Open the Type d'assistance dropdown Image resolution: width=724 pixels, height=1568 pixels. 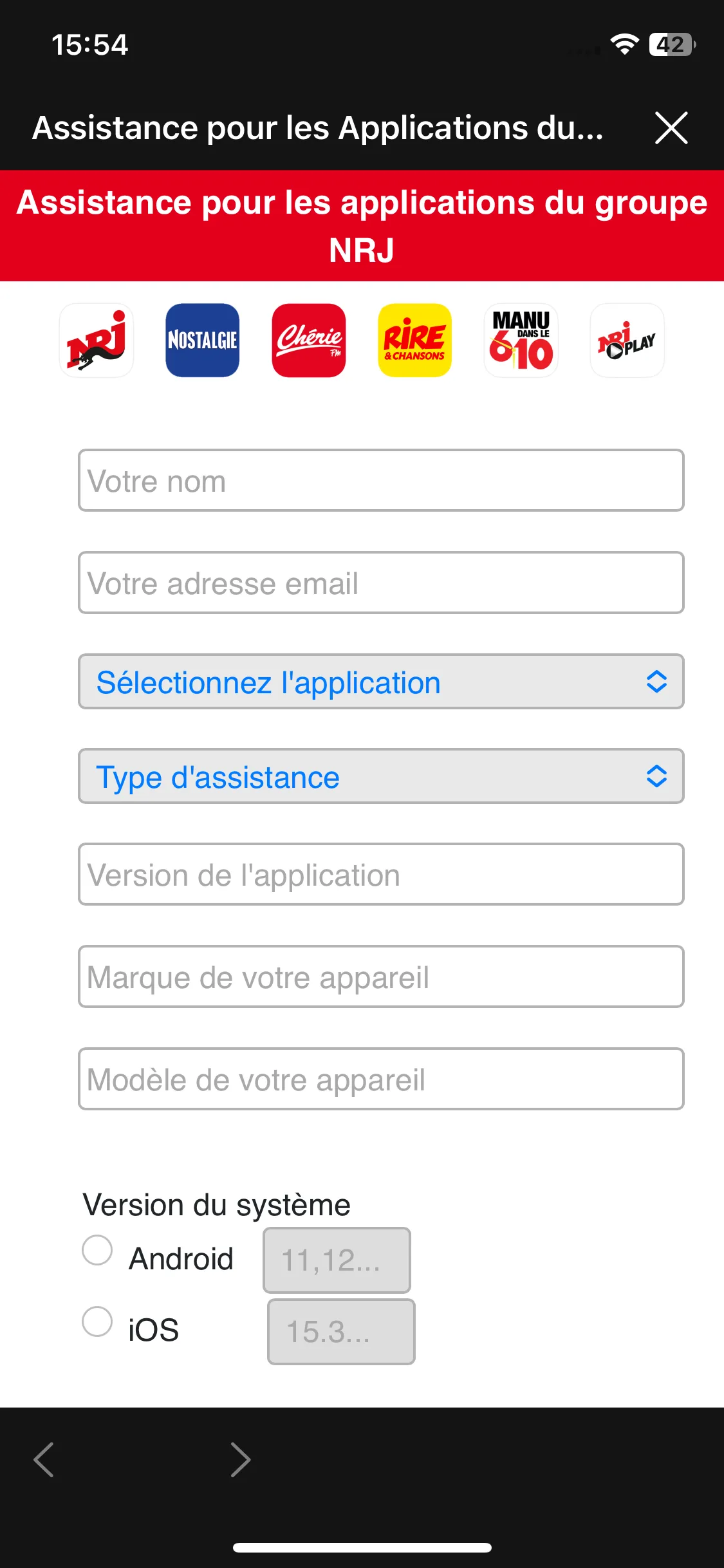(x=381, y=776)
